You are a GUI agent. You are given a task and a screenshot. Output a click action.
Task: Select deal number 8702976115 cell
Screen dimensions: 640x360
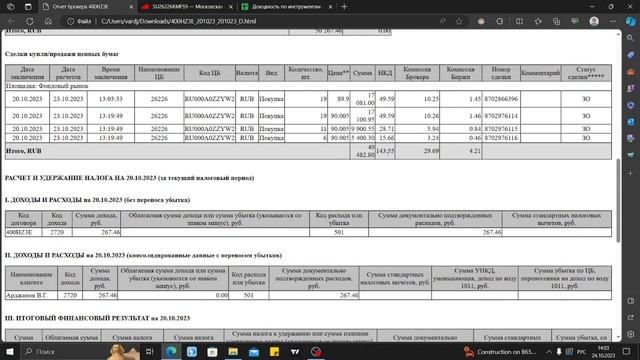501,129
